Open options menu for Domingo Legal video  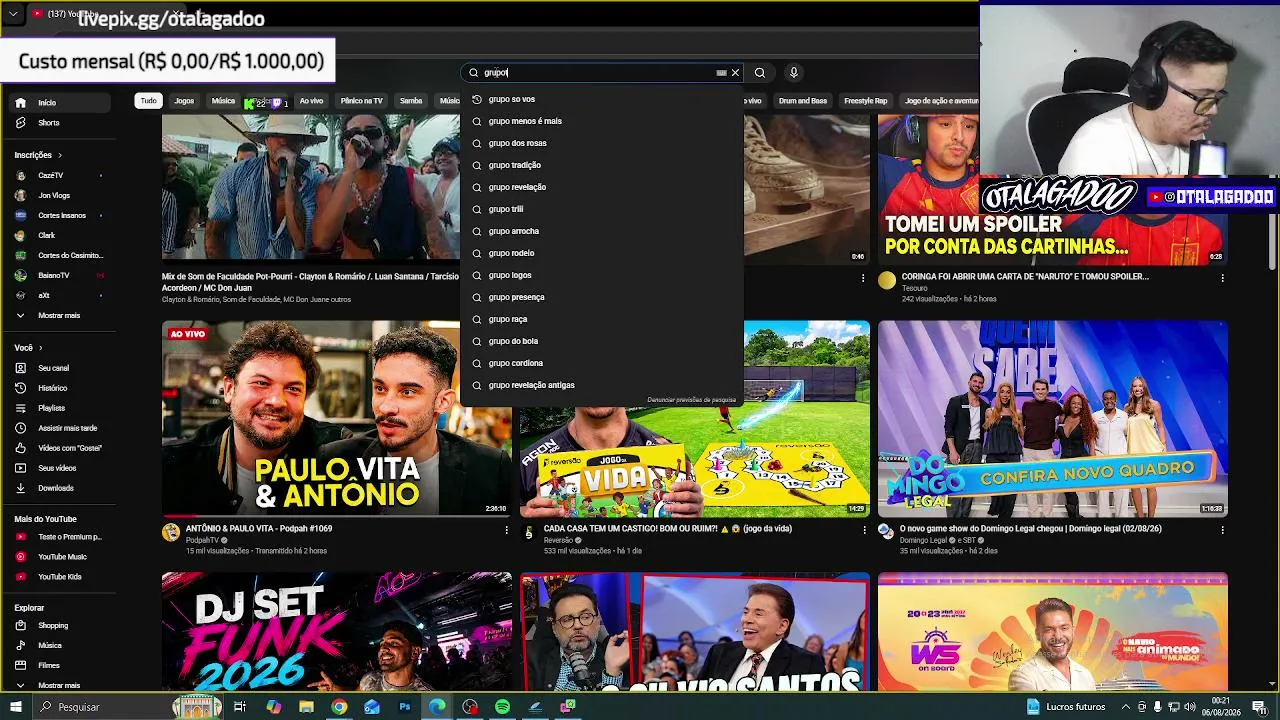pyautogui.click(x=1222, y=530)
